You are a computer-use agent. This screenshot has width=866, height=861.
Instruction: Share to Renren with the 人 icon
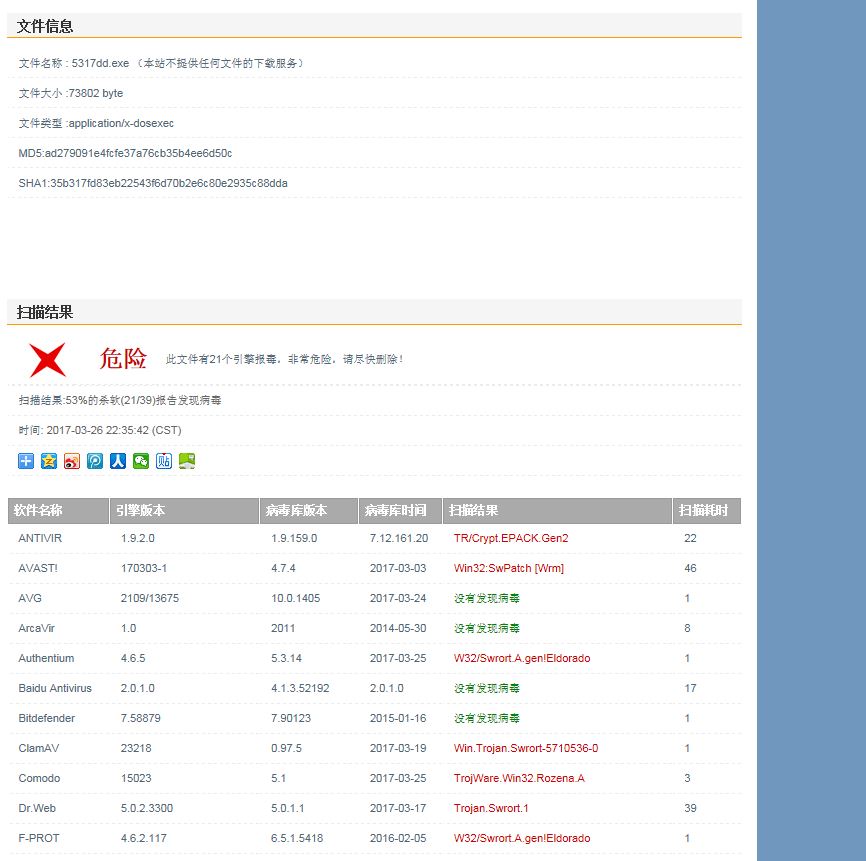[118, 461]
